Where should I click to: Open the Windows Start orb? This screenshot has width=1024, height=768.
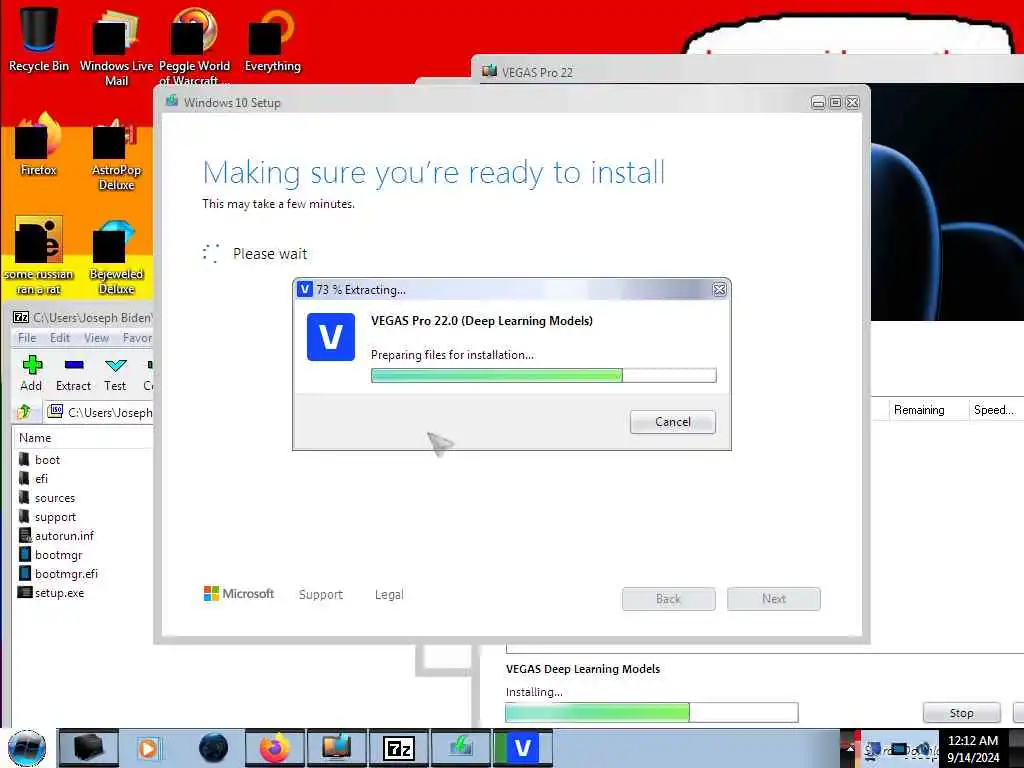tap(27, 748)
